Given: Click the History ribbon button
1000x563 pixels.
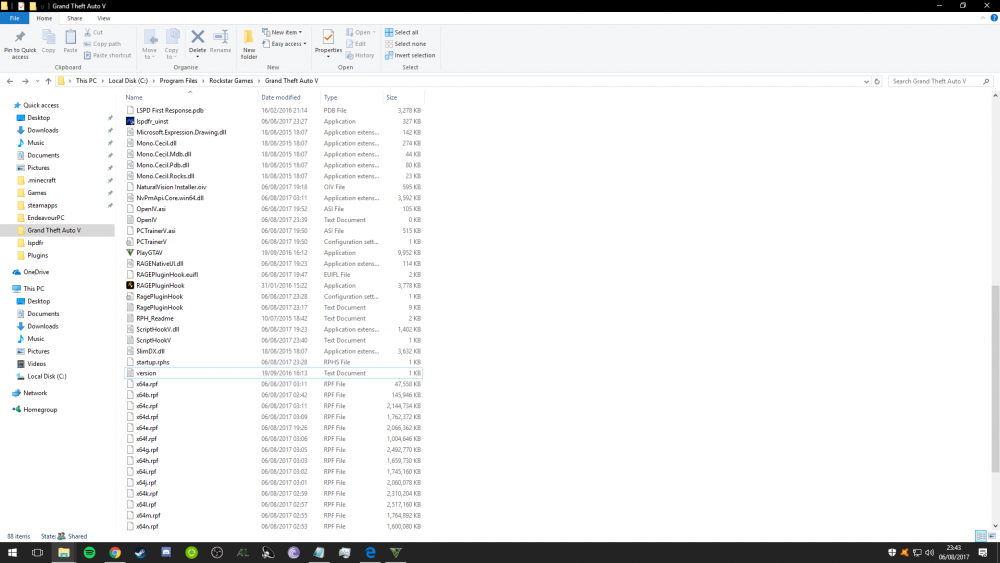Looking at the screenshot, I should click(360, 55).
